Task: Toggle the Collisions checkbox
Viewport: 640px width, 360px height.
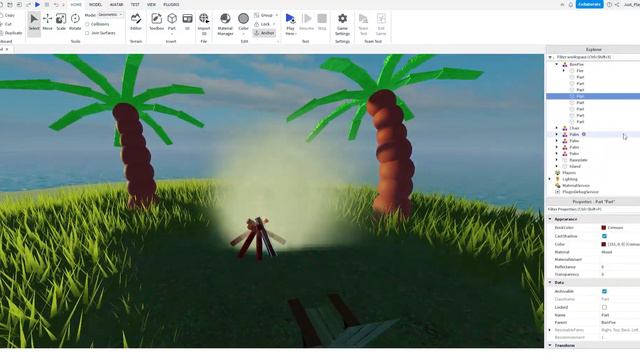Action: [87, 24]
